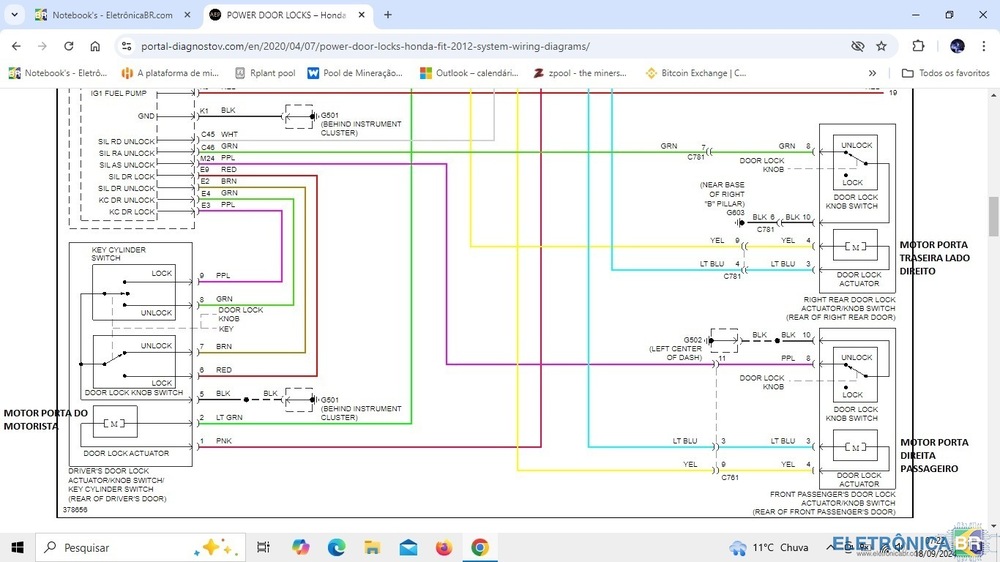This screenshot has width=1000, height=562.
Task: Open Chrome's three-dot menu
Action: pyautogui.click(x=984, y=46)
